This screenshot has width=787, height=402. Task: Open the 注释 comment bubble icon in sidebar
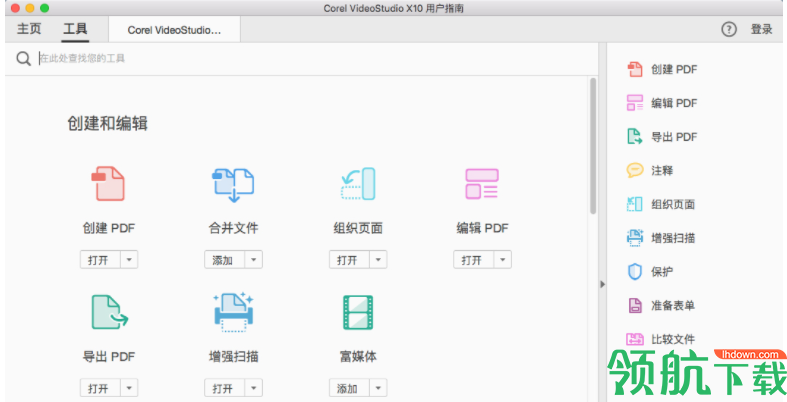pyautogui.click(x=635, y=170)
